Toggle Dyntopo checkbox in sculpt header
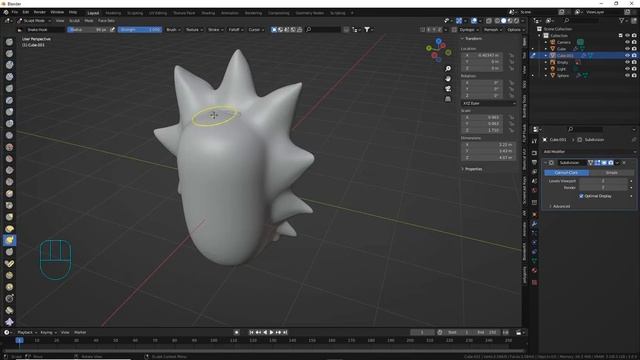Viewport: 640px width, 360px height. tap(454, 30)
